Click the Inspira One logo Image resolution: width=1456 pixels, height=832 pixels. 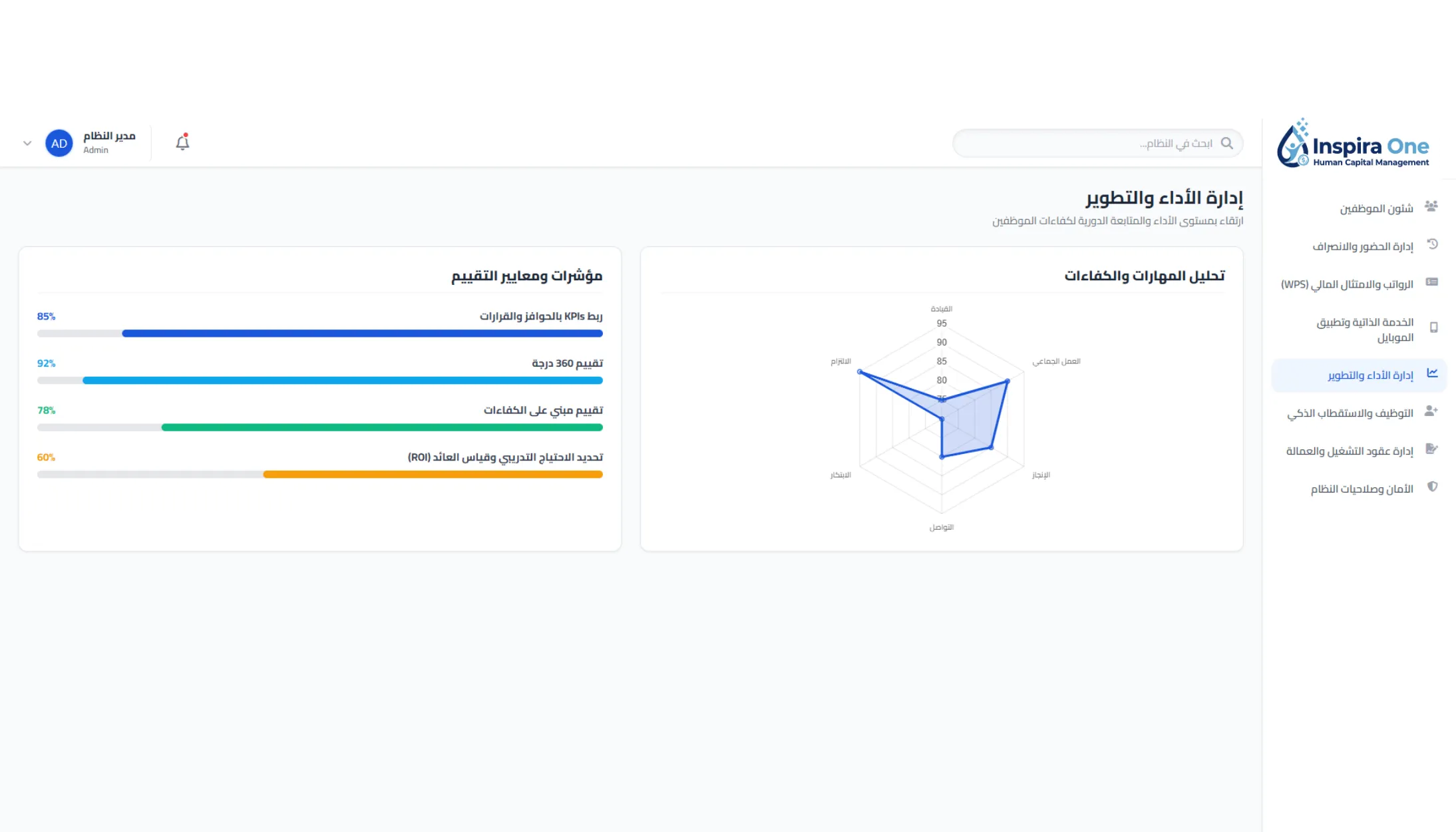tap(1353, 143)
